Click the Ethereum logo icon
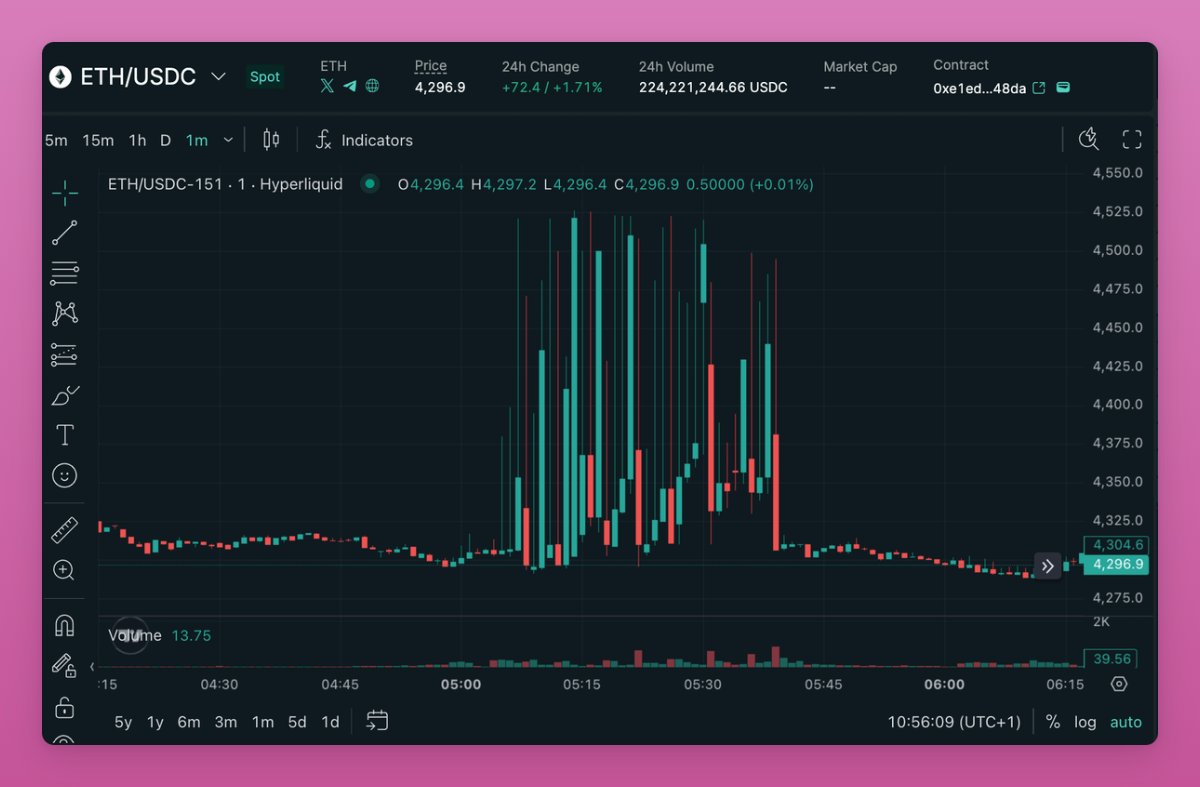The width and height of the screenshot is (1200, 787). [60, 77]
